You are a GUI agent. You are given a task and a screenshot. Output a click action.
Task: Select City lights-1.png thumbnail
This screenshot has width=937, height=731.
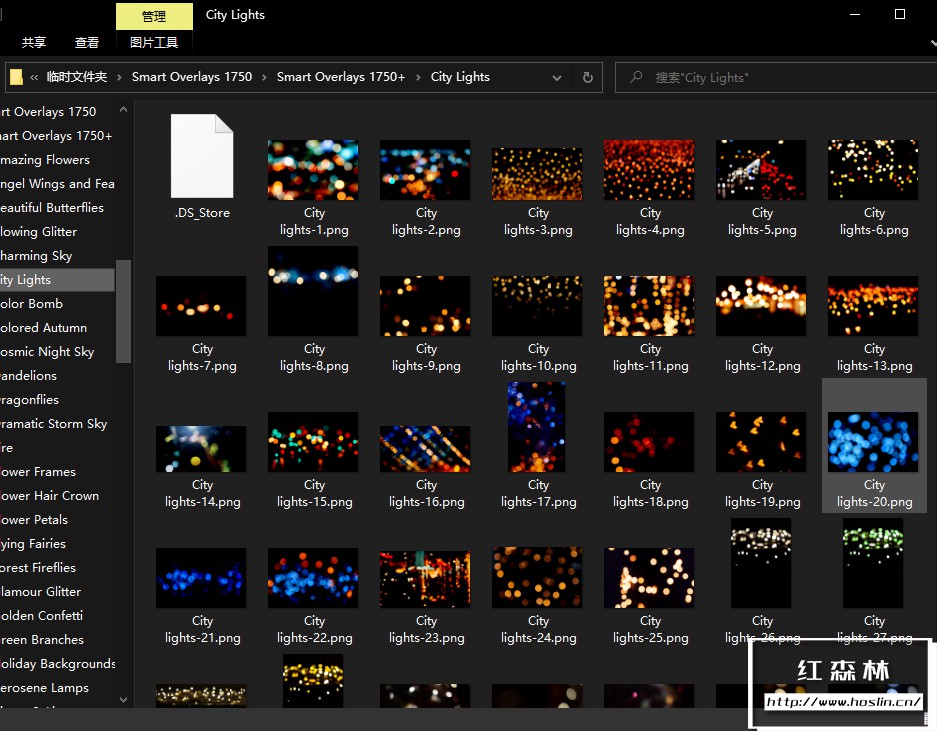click(x=313, y=170)
